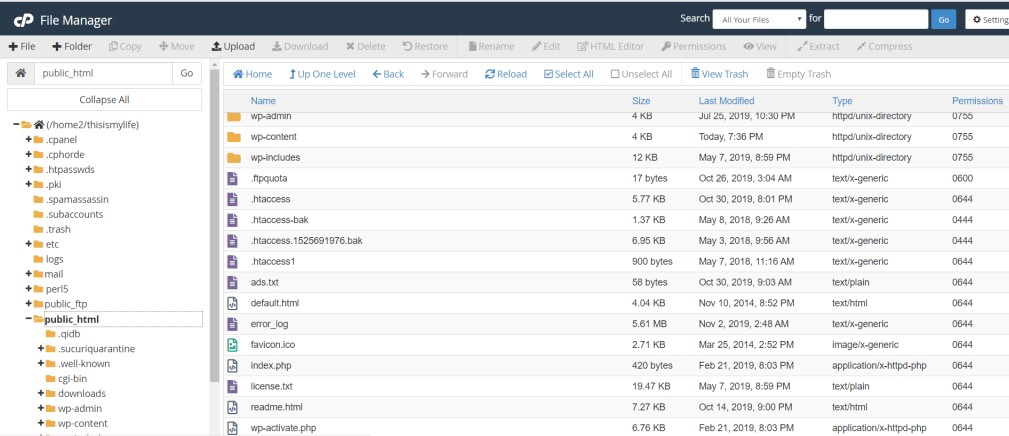Click the ads.txt file icon
Image resolution: width=1009 pixels, height=436 pixels.
(x=232, y=282)
